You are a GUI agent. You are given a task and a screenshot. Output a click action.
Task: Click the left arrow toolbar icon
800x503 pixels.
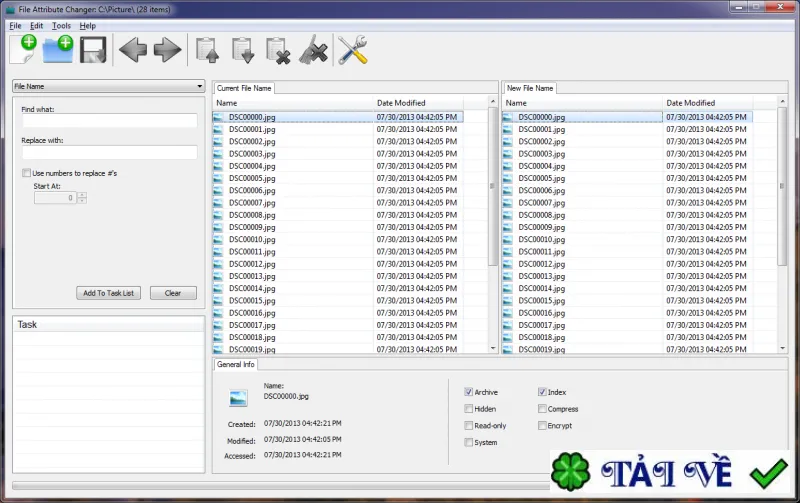[x=133, y=49]
